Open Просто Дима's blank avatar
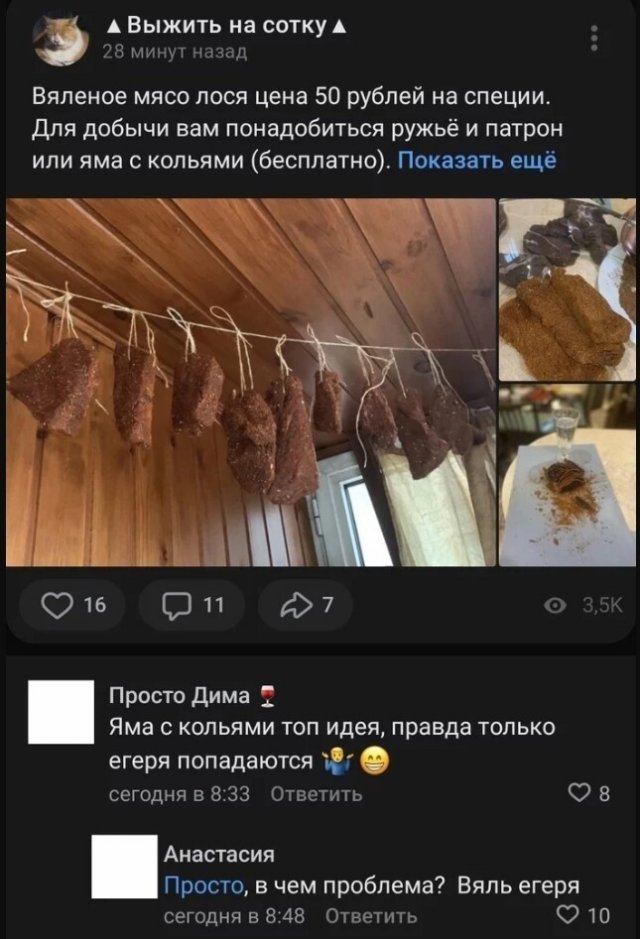 coord(61,711)
